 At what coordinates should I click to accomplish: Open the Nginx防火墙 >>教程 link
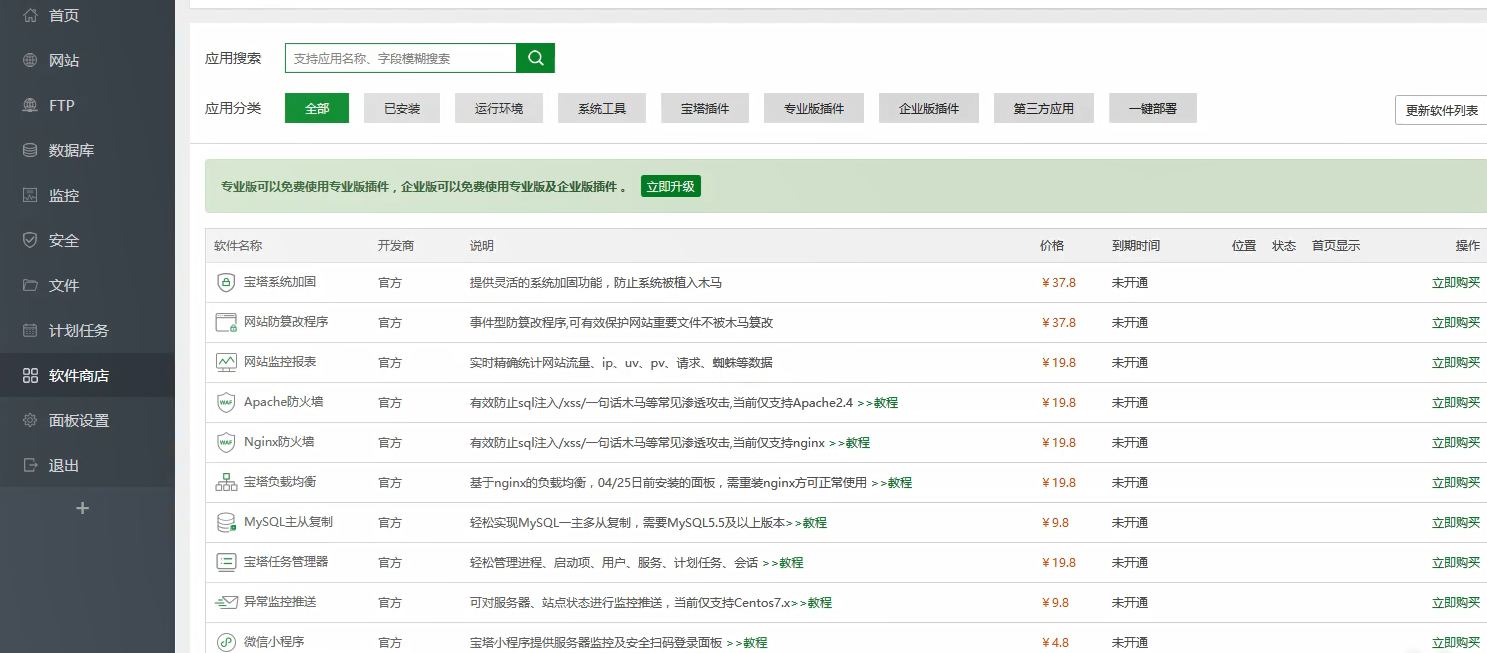849,442
